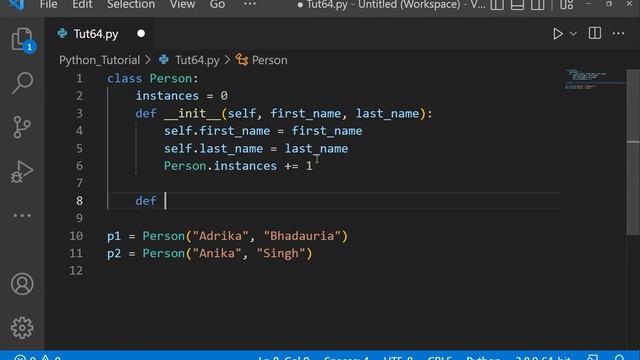Image resolution: width=640 pixels, height=360 pixels.
Task: Click the '__init__' method name
Action: (192, 113)
